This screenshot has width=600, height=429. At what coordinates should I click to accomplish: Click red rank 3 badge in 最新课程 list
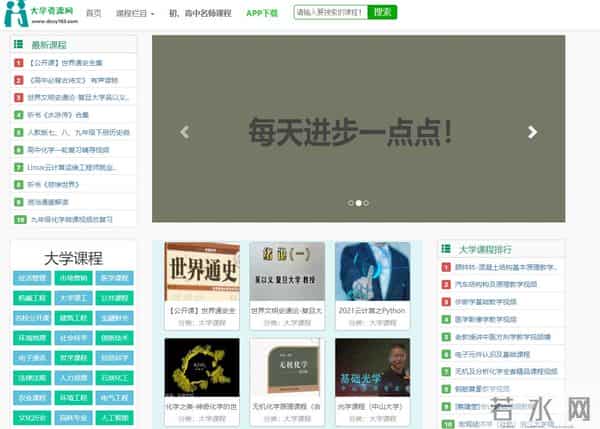18,97
